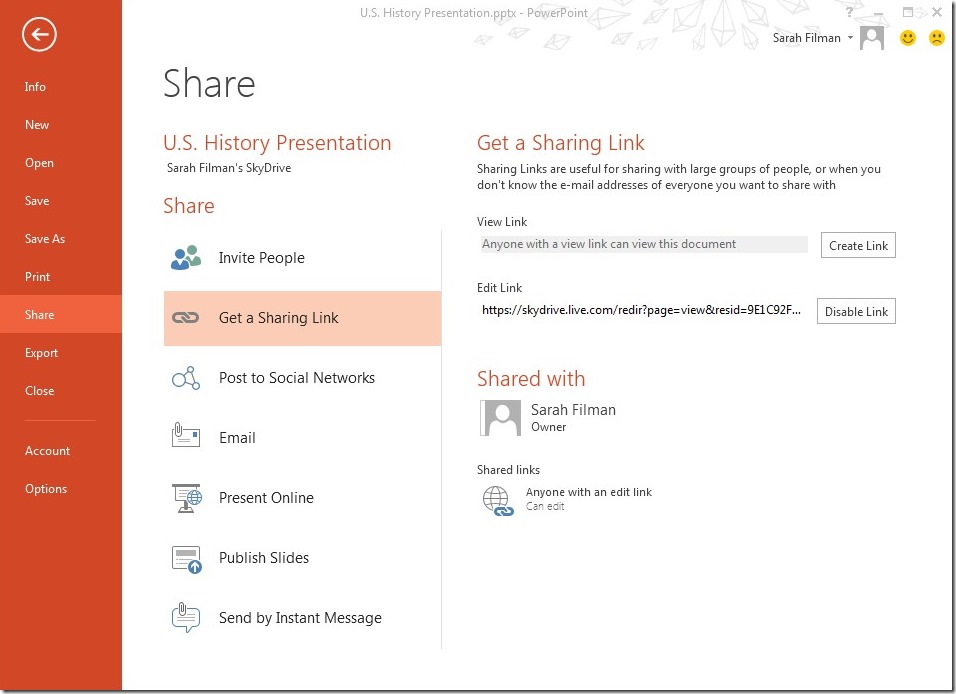
Task: Click the Edit Link URL field
Action: [x=643, y=310]
